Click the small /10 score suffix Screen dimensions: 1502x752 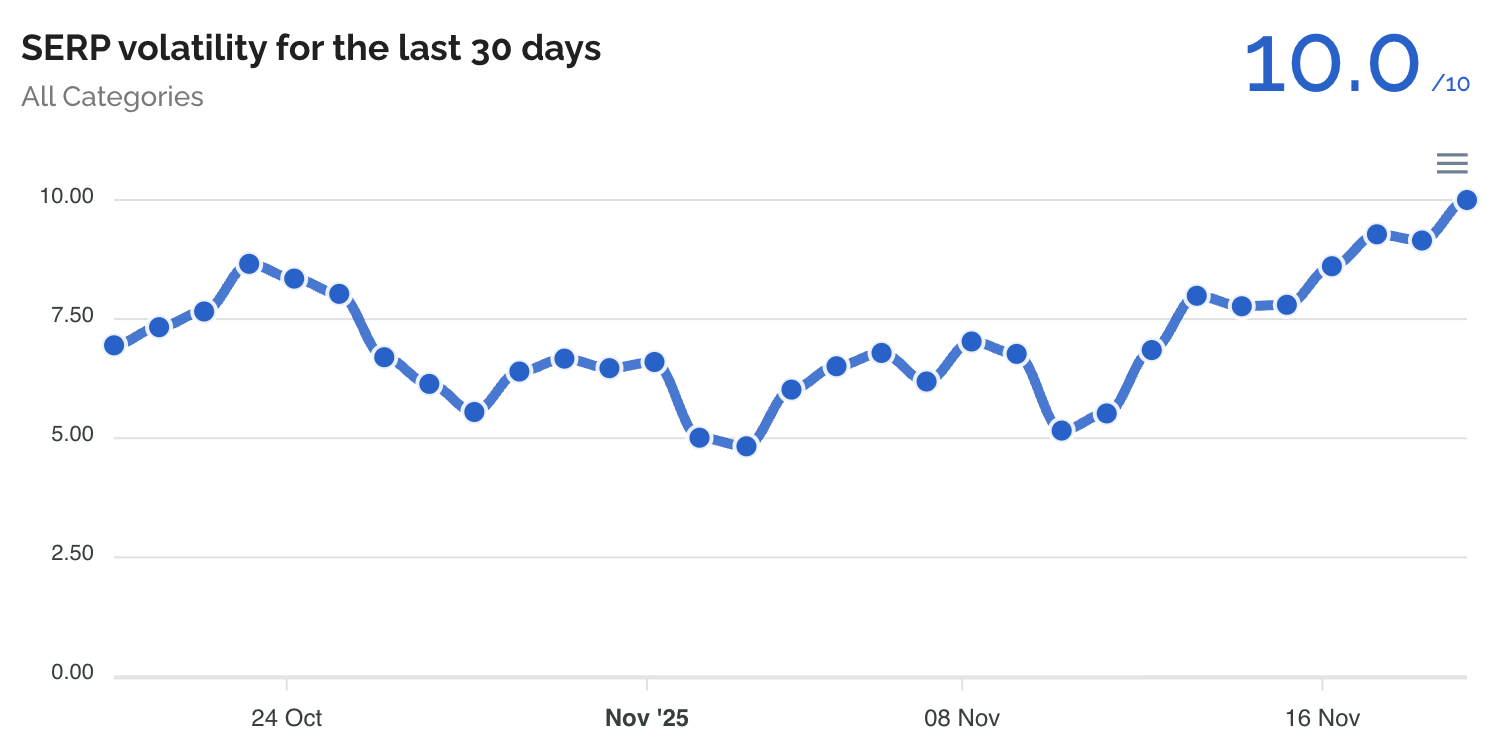point(1451,84)
